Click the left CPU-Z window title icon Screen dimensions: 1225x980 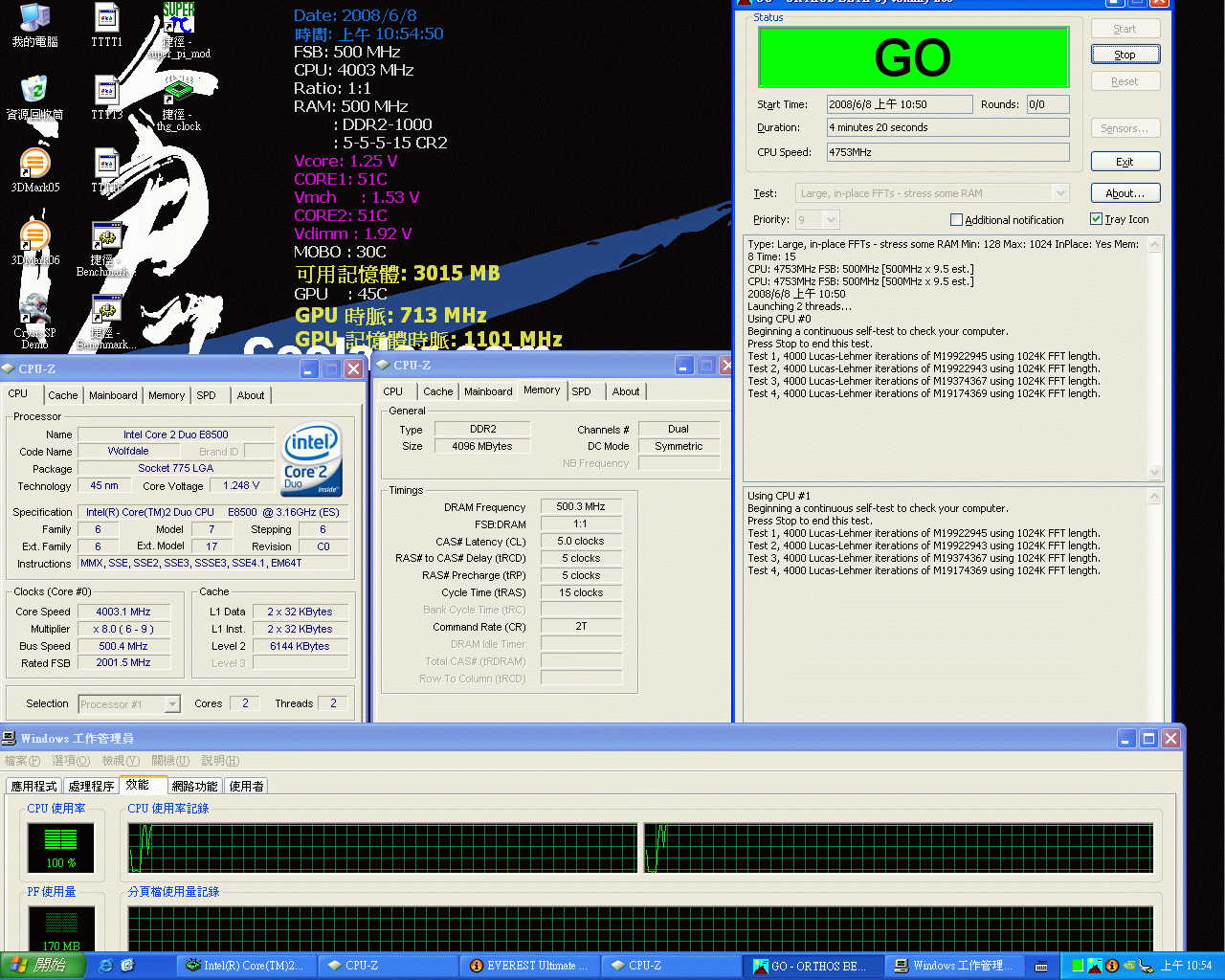coord(9,368)
